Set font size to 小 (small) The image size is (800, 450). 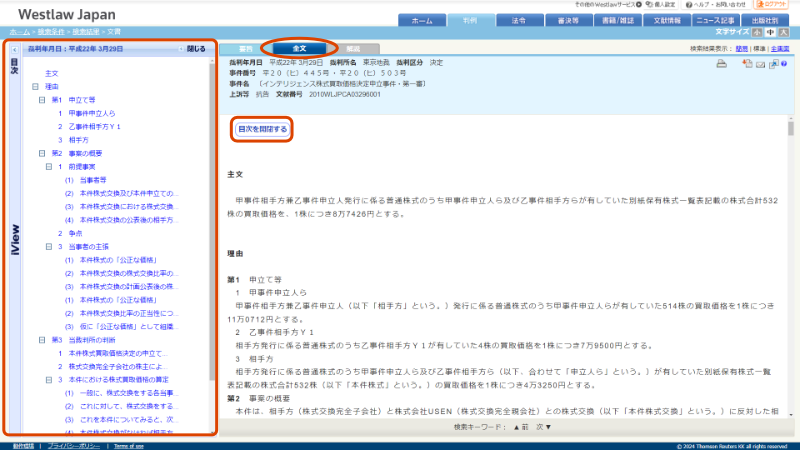(x=757, y=33)
